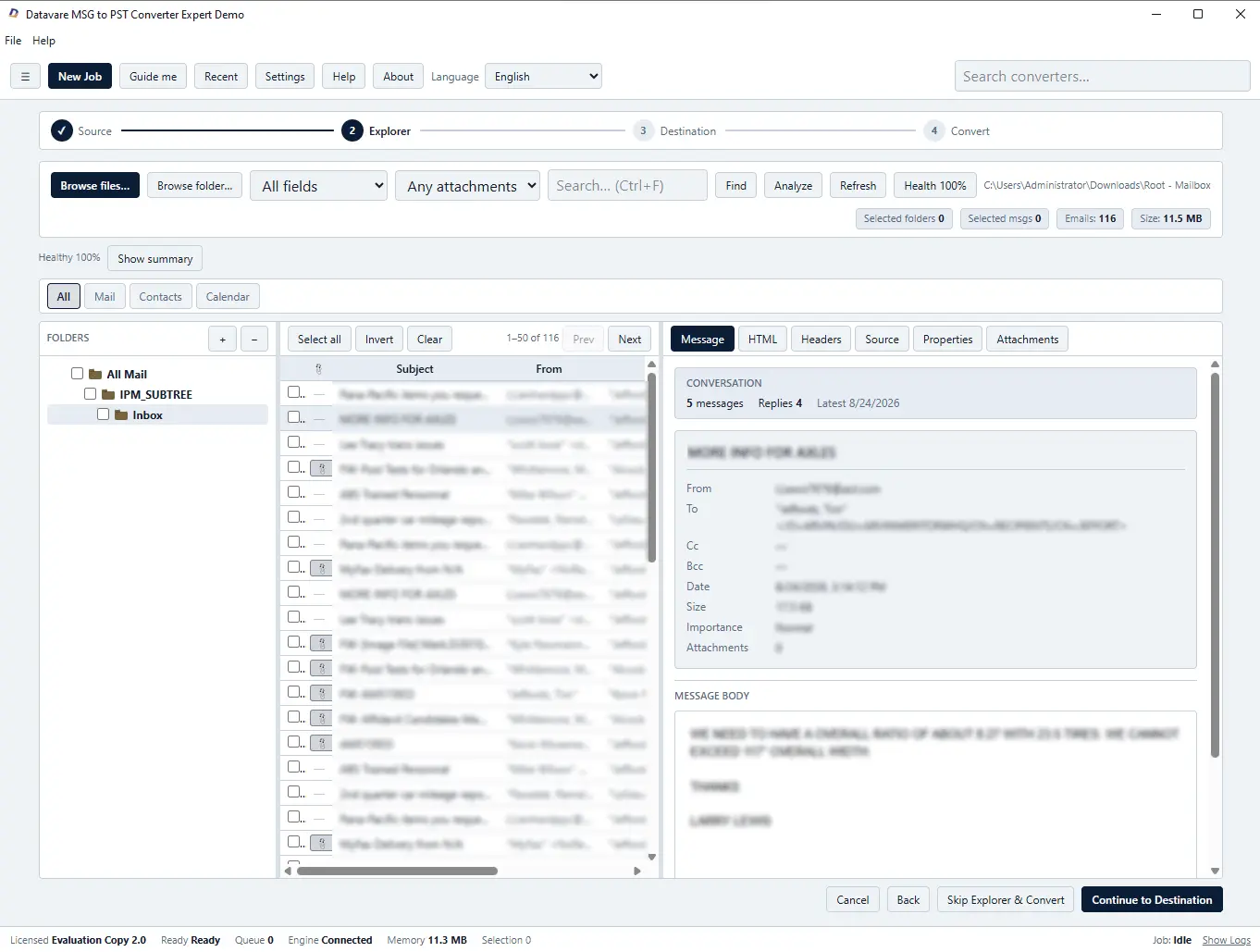Switch to the Calendar filter tab

coord(228,297)
